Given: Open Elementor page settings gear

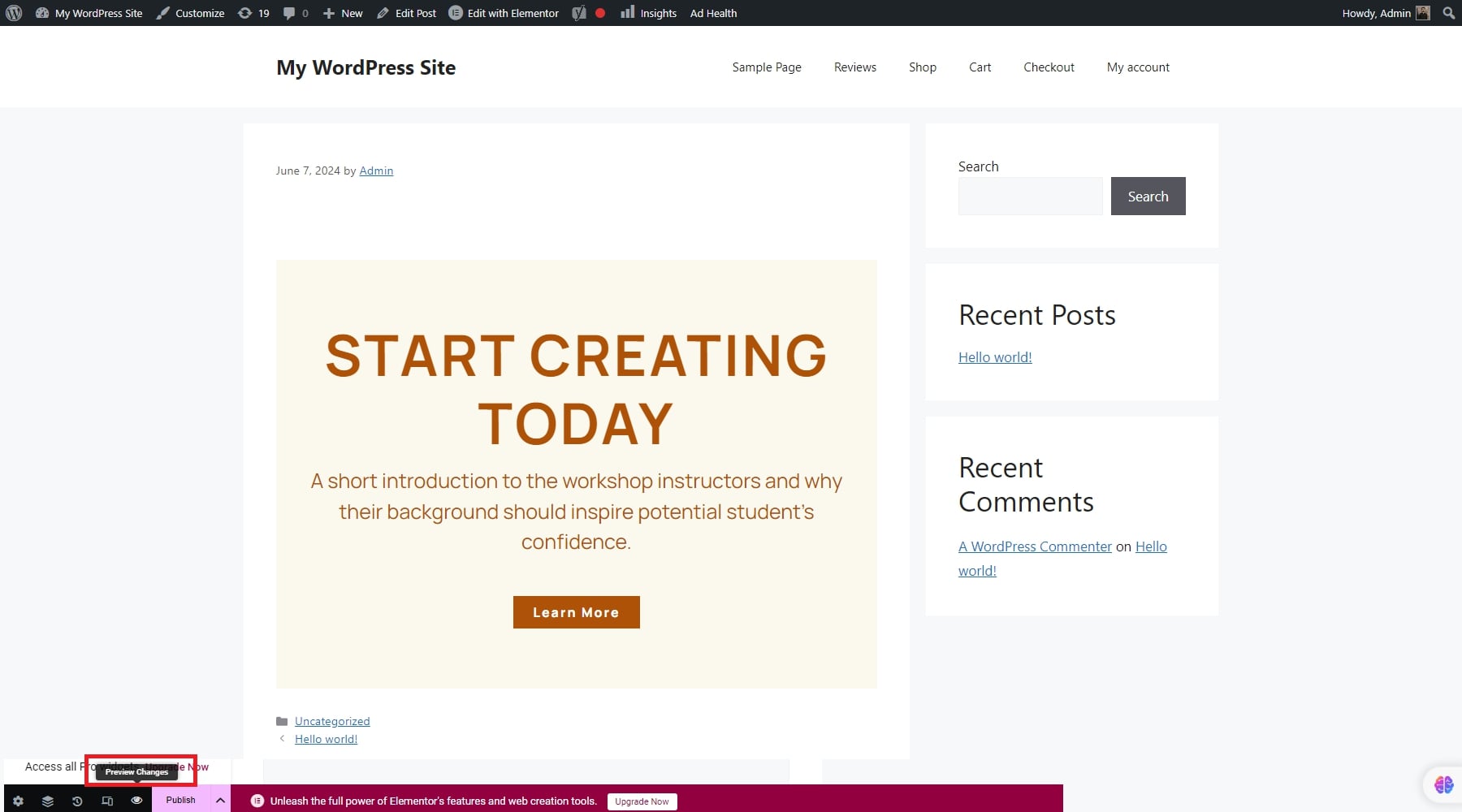Looking at the screenshot, I should pyautogui.click(x=18, y=801).
